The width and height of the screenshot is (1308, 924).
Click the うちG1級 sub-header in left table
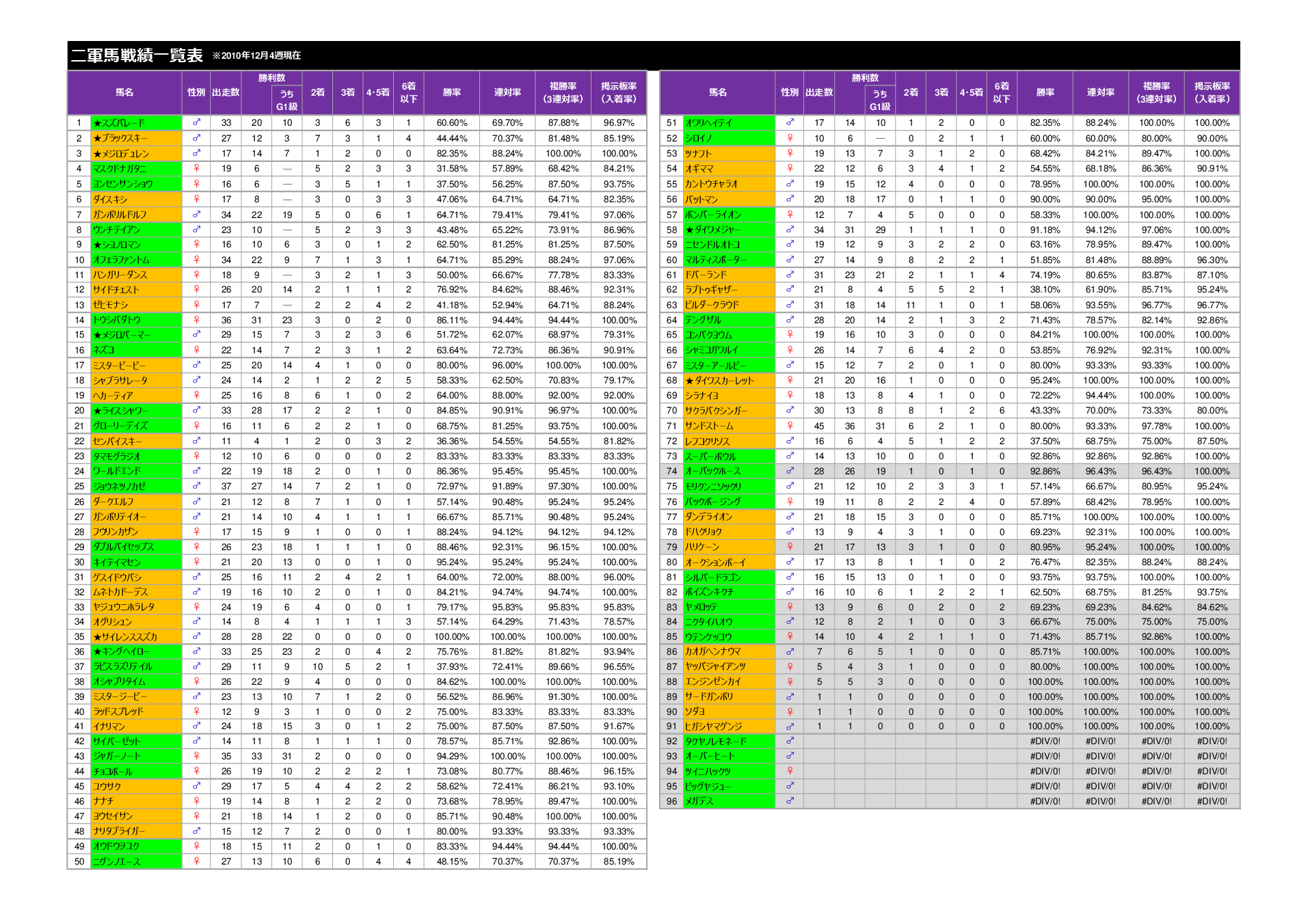[x=287, y=100]
